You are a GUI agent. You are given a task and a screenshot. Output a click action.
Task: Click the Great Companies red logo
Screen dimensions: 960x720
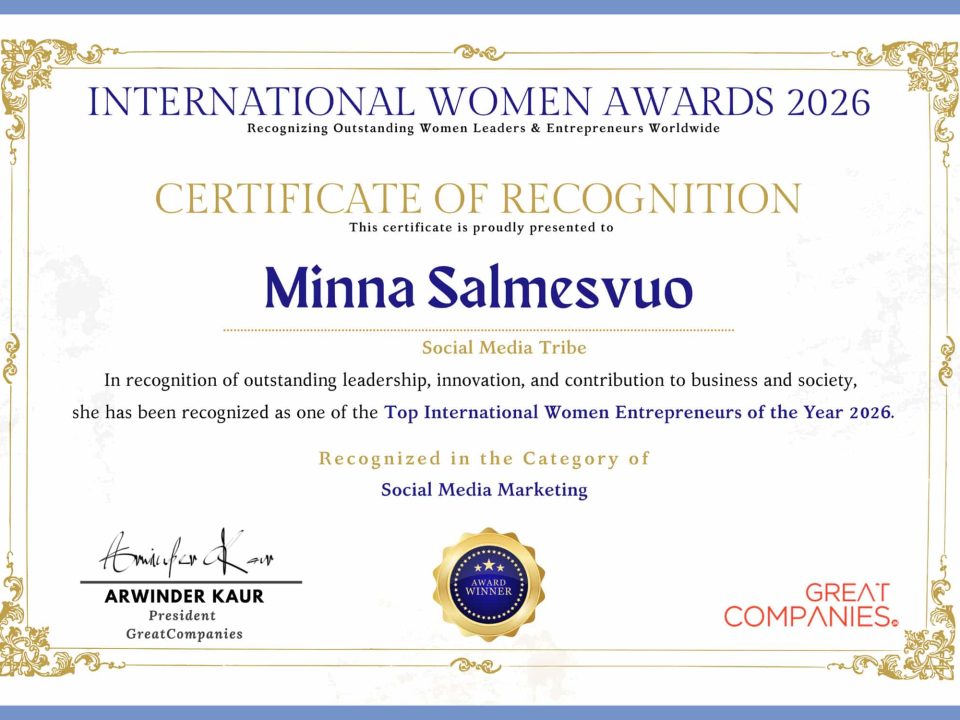(x=811, y=605)
